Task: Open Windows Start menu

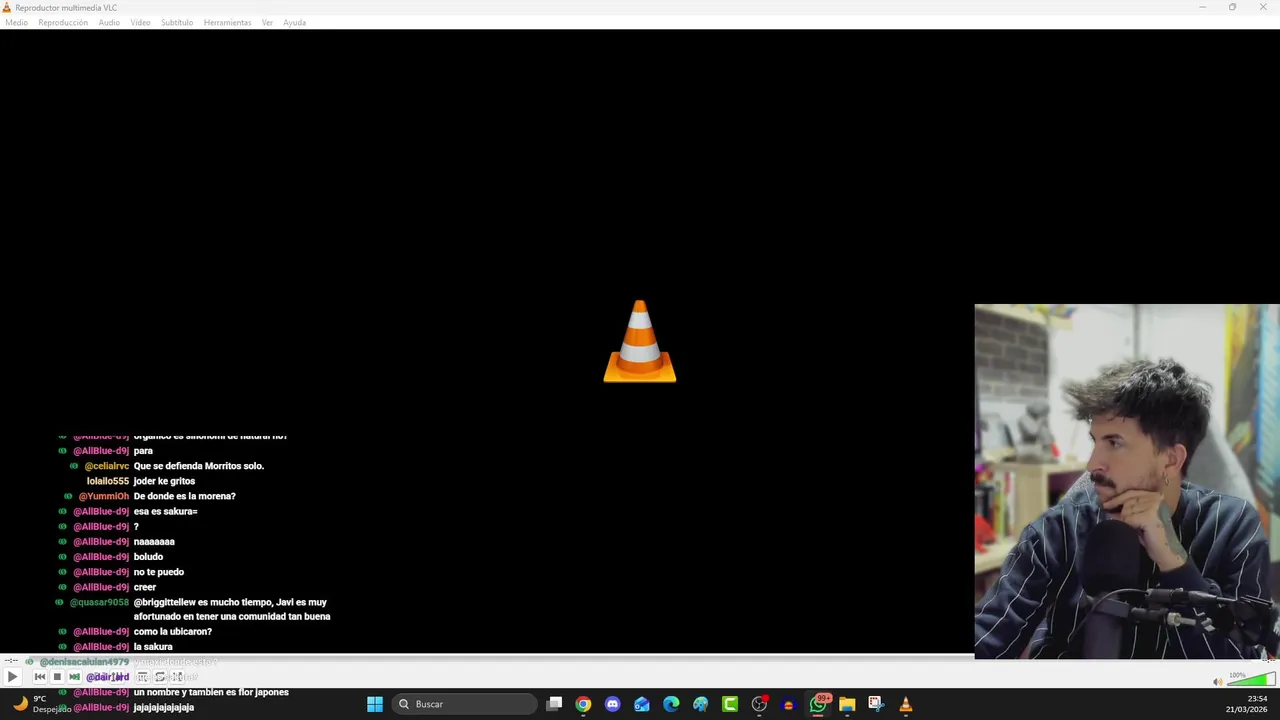Action: click(x=375, y=704)
